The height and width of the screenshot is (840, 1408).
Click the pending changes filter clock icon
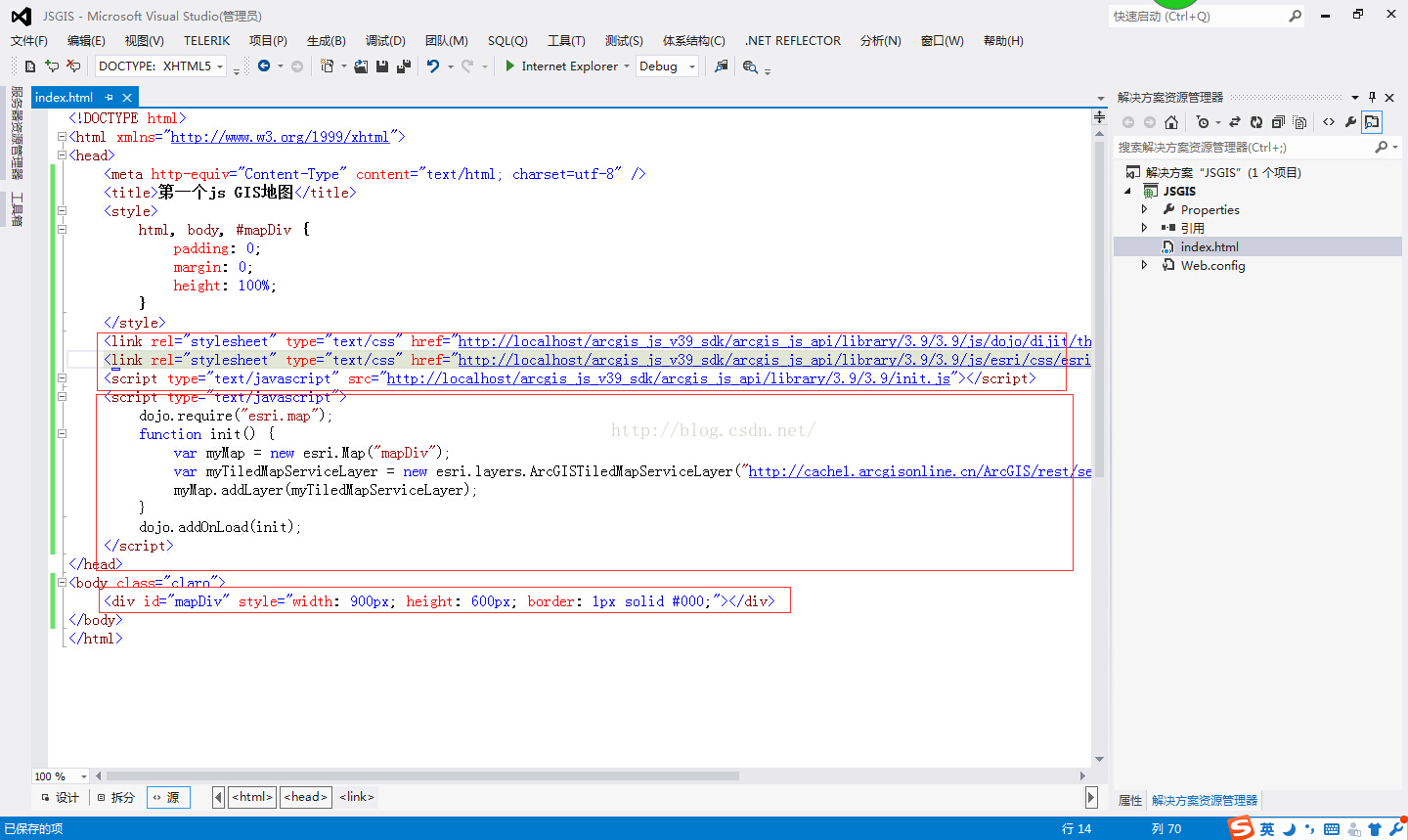1202,122
